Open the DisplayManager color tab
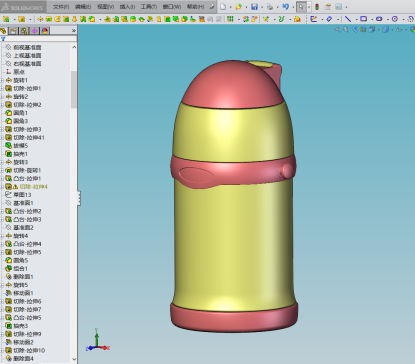The image size is (415, 364). [x=45, y=31]
